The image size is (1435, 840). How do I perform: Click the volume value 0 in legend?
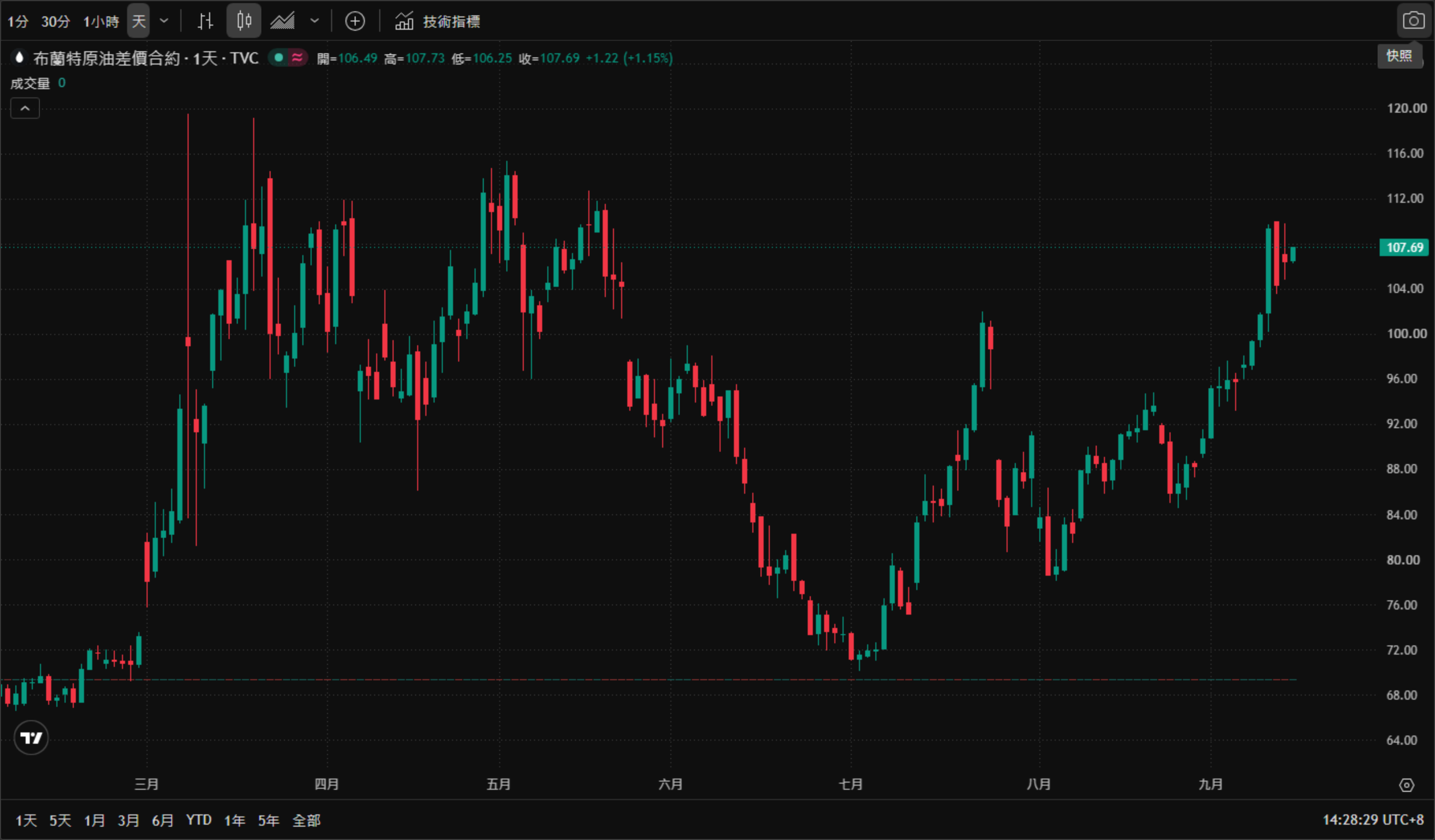click(61, 83)
